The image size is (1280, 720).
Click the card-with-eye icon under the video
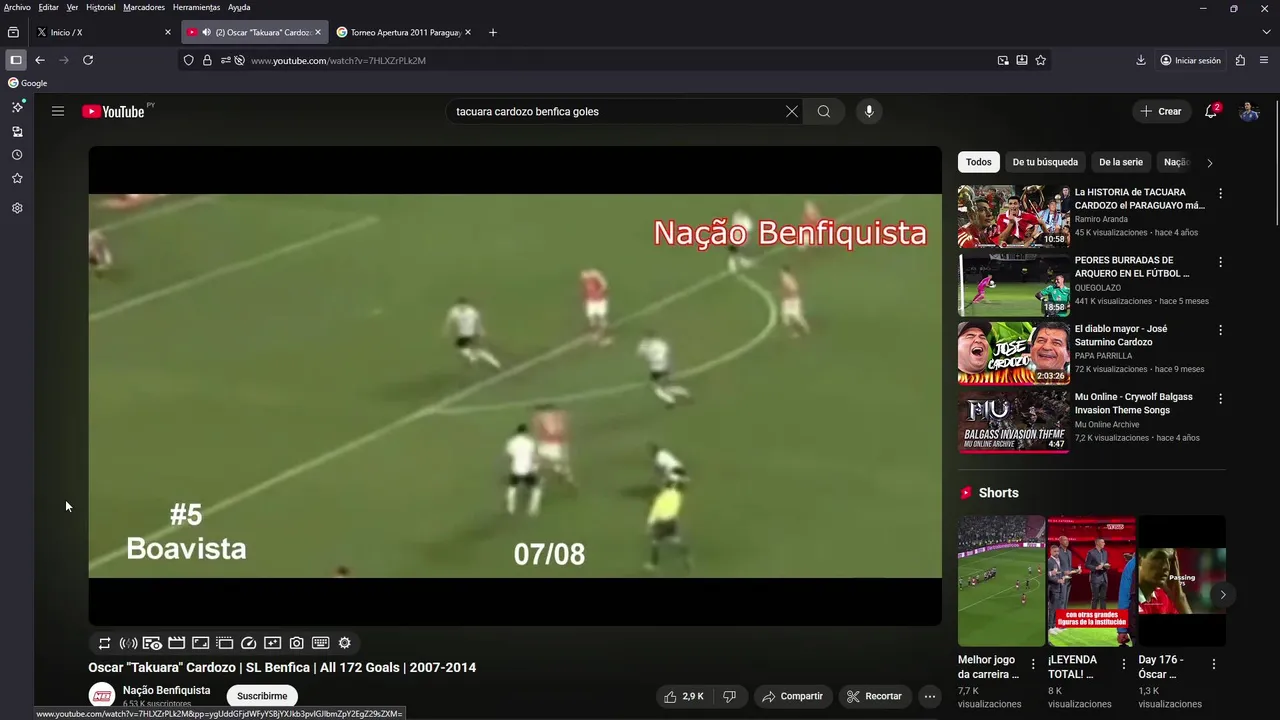click(x=152, y=643)
